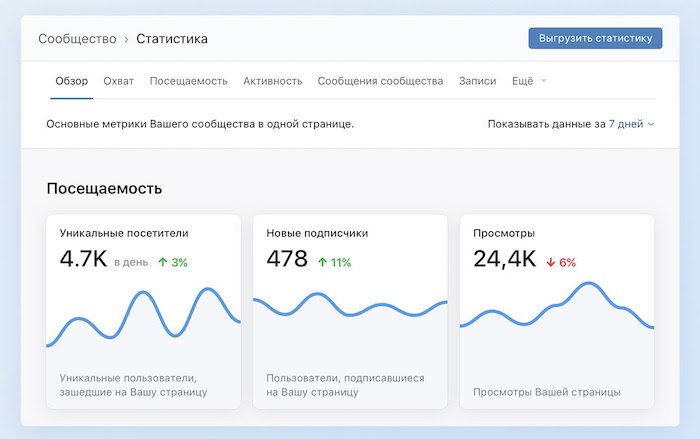
Task: Select the Статистика breadcrumb title
Action: pos(172,39)
